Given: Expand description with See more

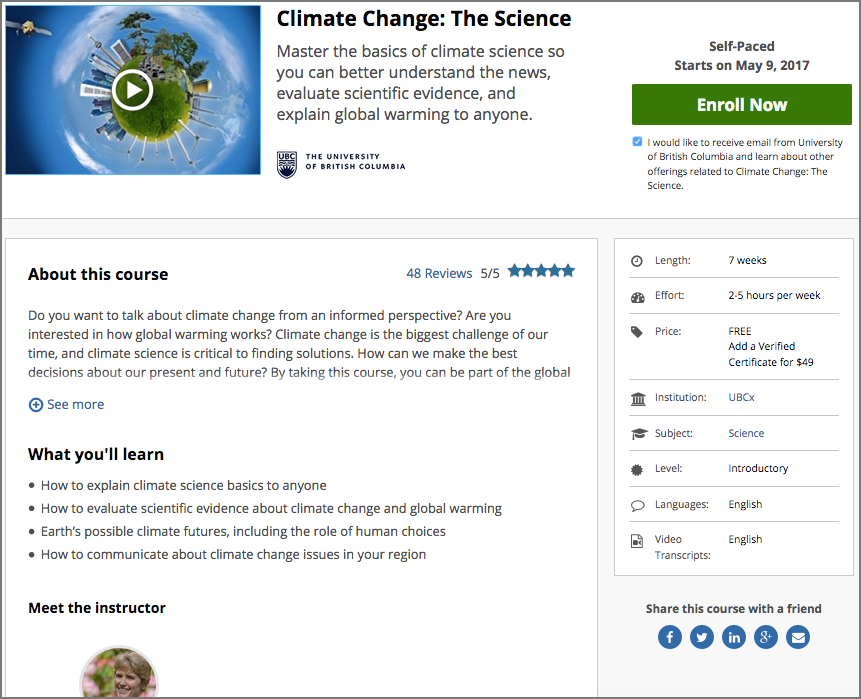Looking at the screenshot, I should [66, 405].
